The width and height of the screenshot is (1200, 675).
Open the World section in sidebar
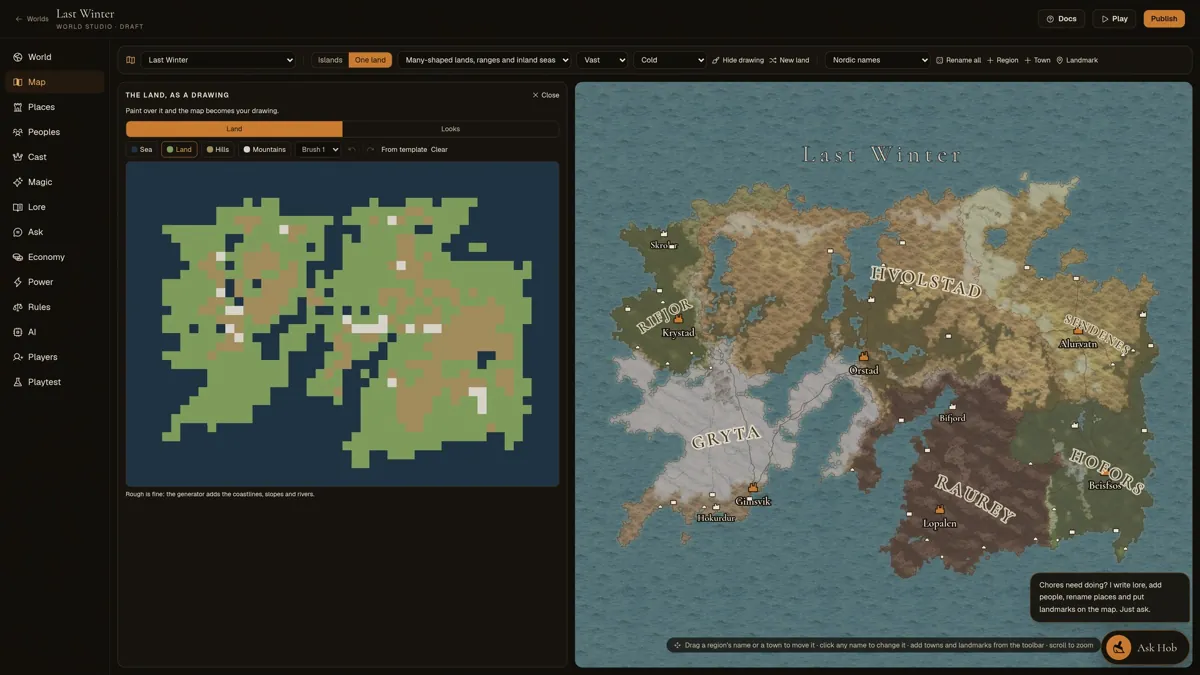pyautogui.click(x=55, y=57)
